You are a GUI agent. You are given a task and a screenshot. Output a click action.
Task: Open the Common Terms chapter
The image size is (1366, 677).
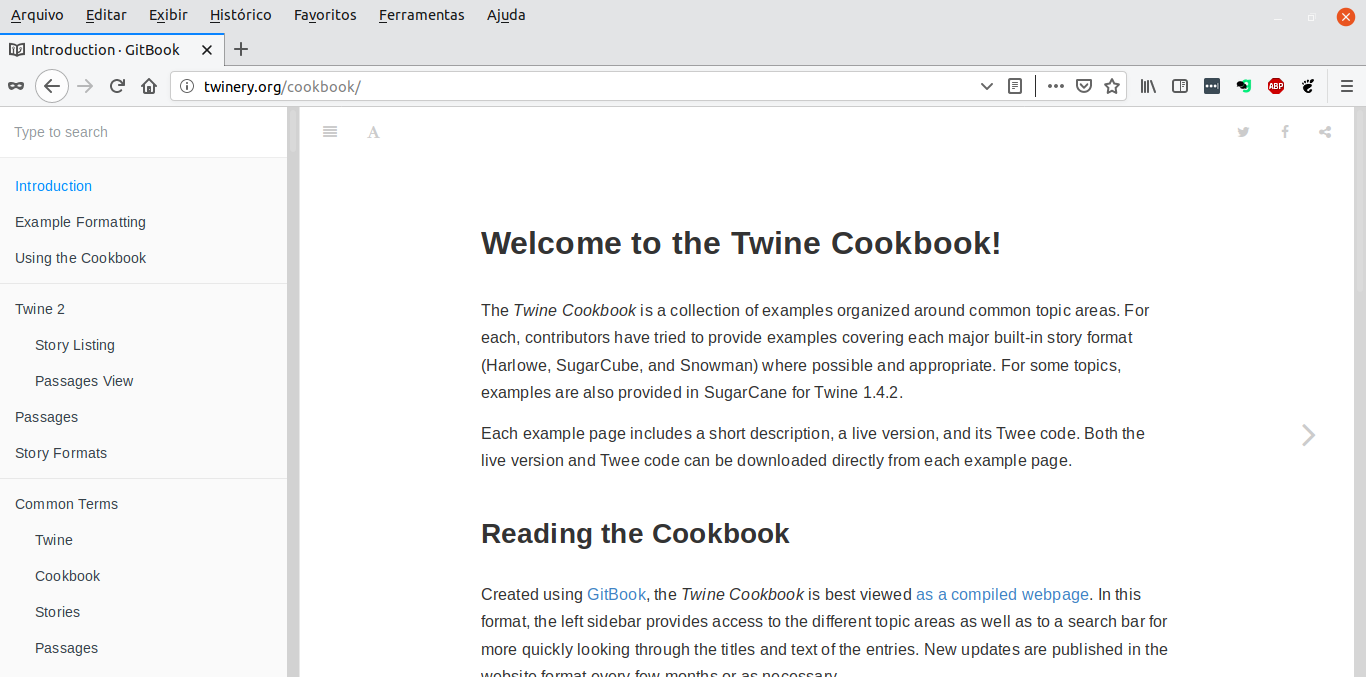pyautogui.click(x=66, y=504)
